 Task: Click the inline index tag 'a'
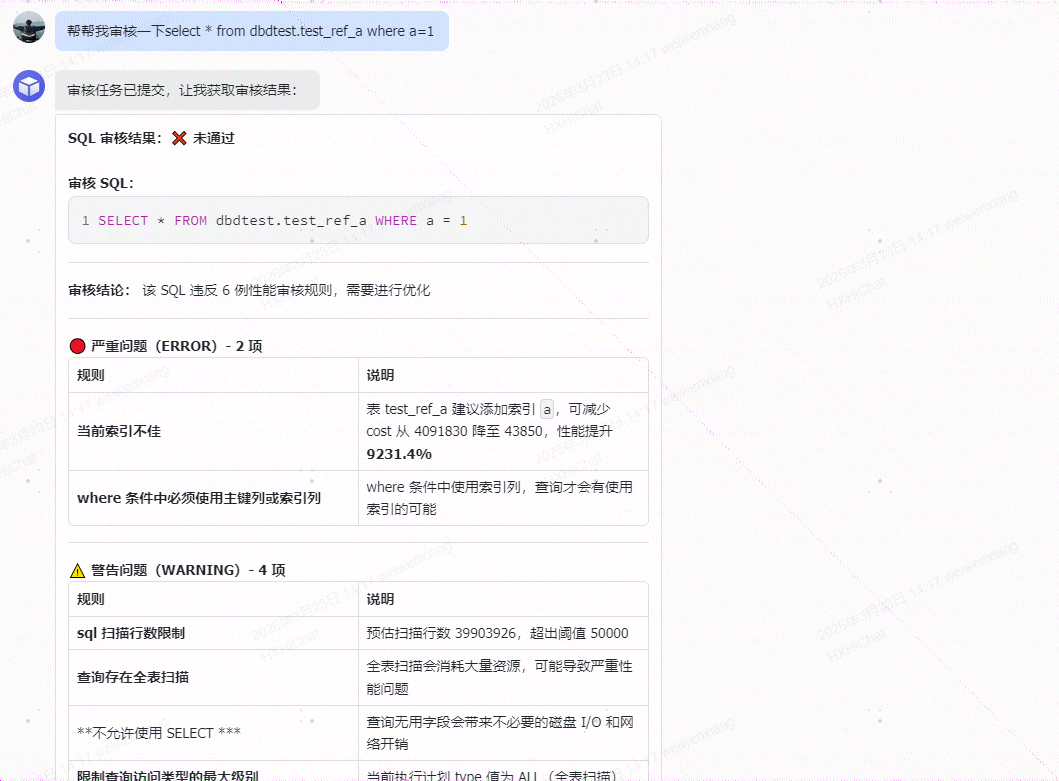(547, 409)
